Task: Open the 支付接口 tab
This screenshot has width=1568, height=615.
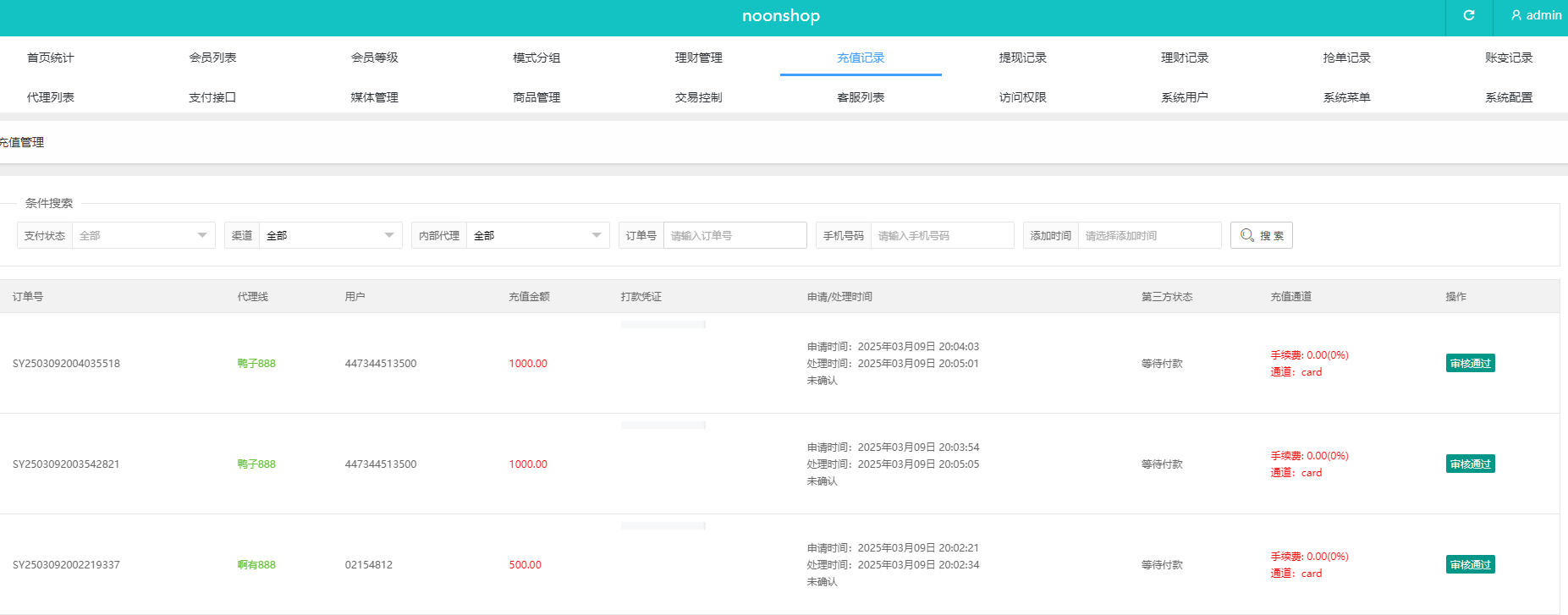Action: 212,97
